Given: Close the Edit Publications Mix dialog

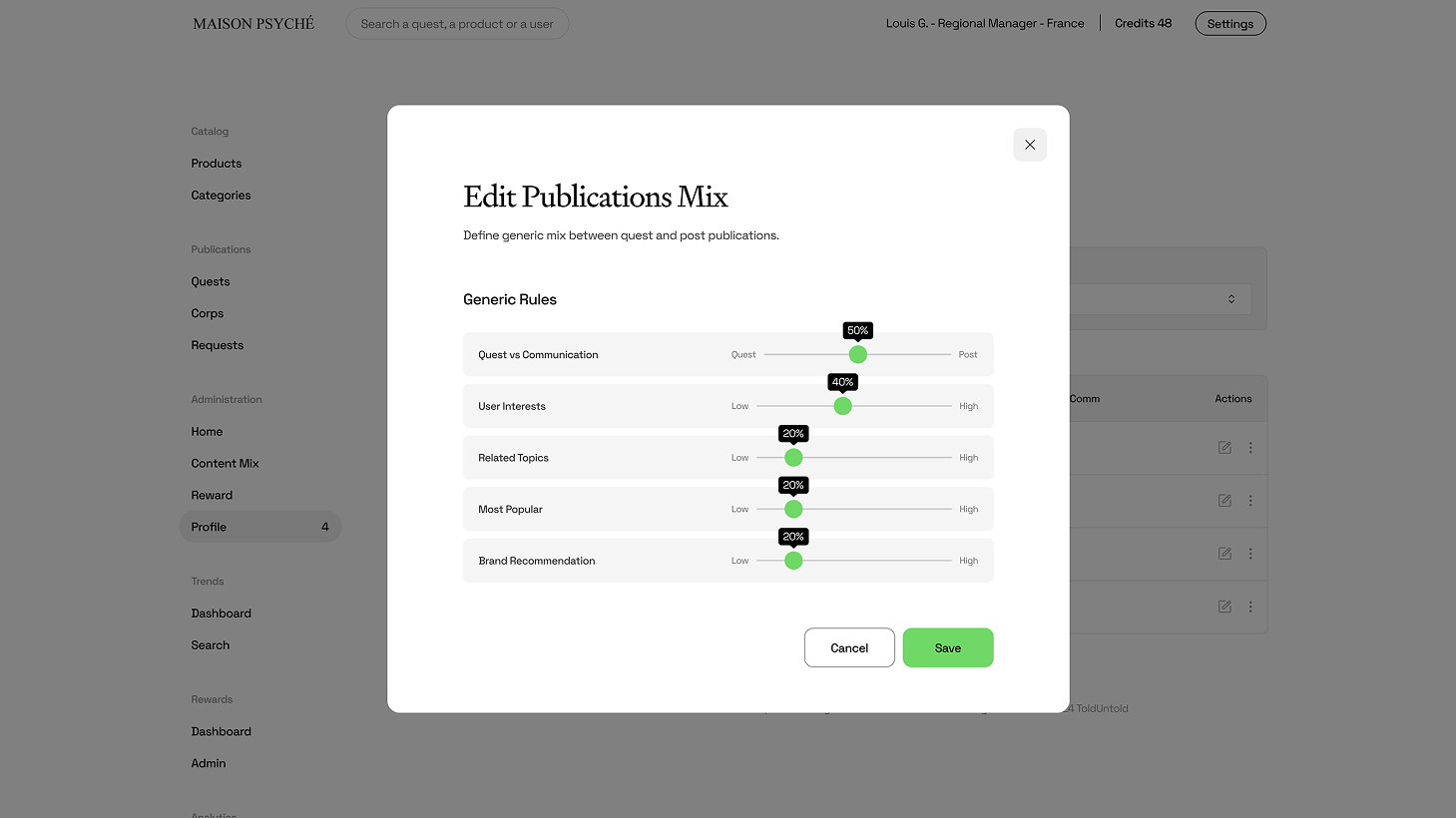Looking at the screenshot, I should tap(1030, 145).
